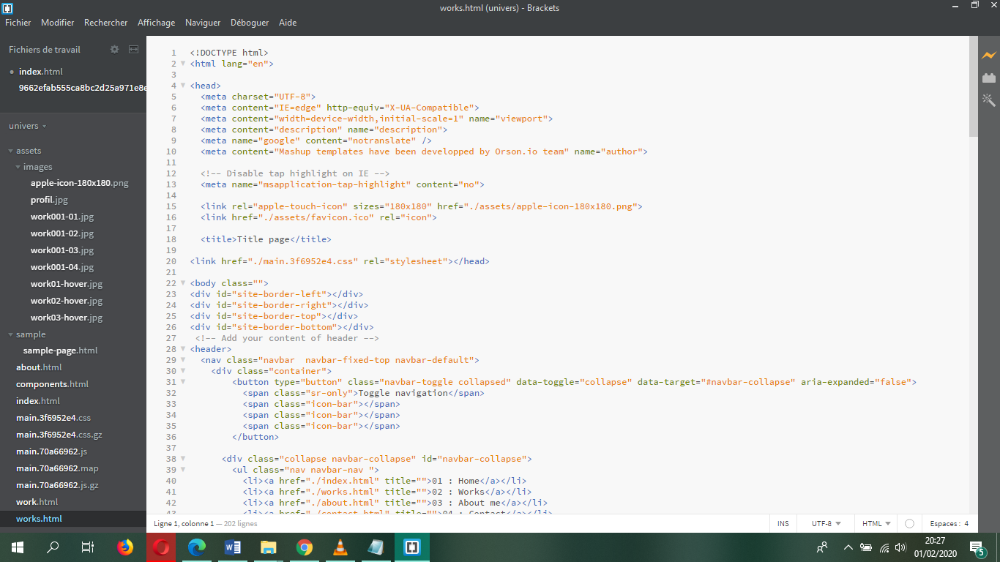The height and width of the screenshot is (562, 1000).
Task: Click Brackets app icon in title bar
Action: point(8,8)
